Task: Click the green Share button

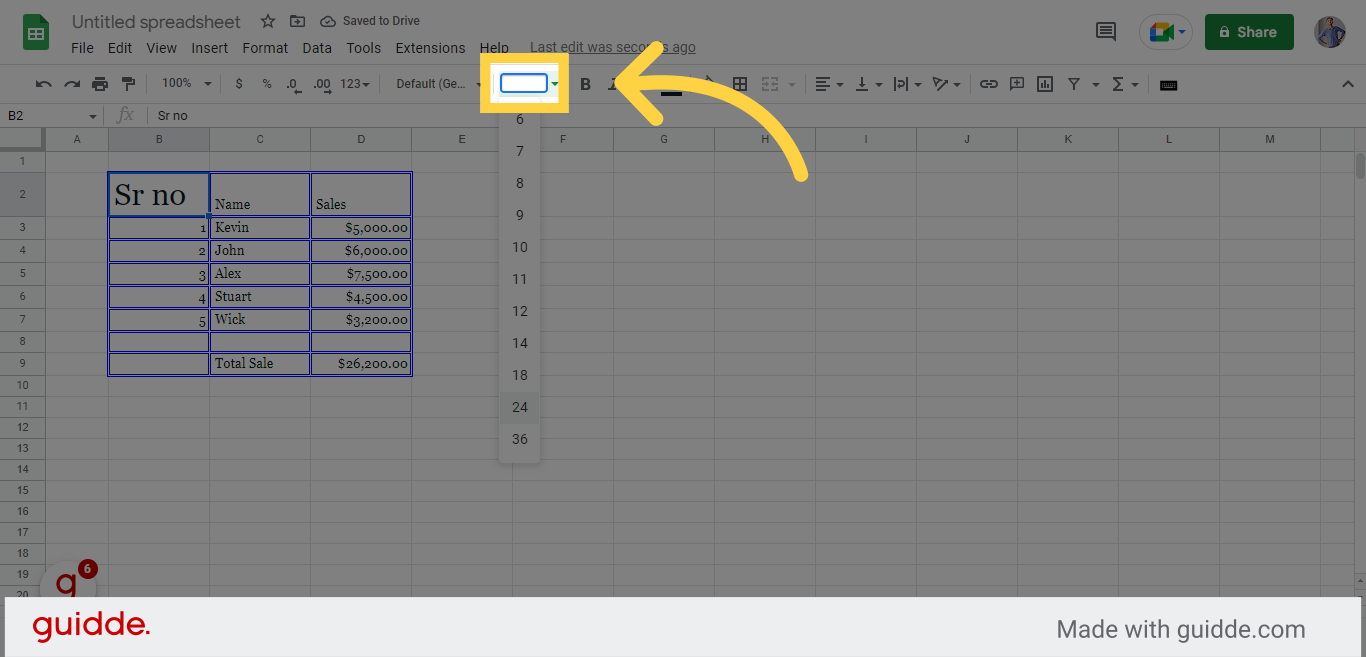Action: click(1248, 32)
